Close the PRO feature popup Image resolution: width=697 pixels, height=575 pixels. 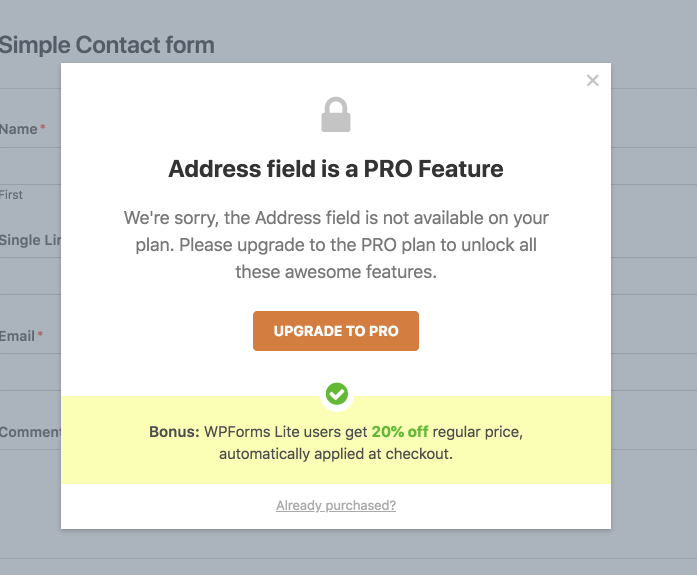point(592,81)
